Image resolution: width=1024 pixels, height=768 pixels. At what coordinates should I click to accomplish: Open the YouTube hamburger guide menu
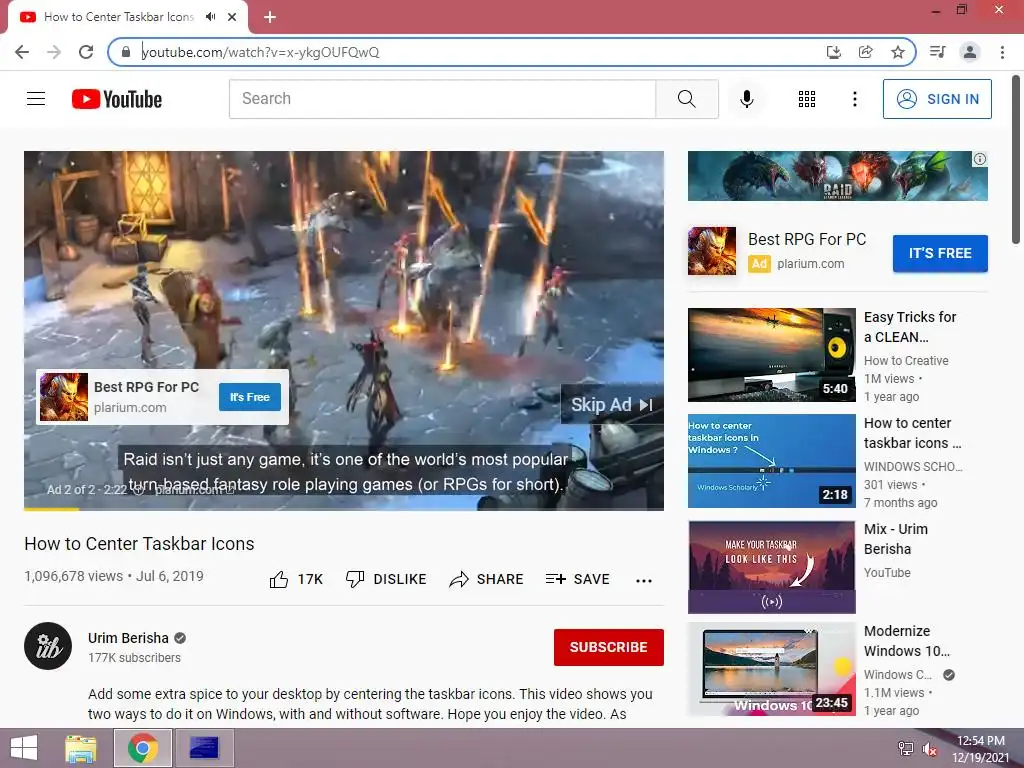(36, 99)
